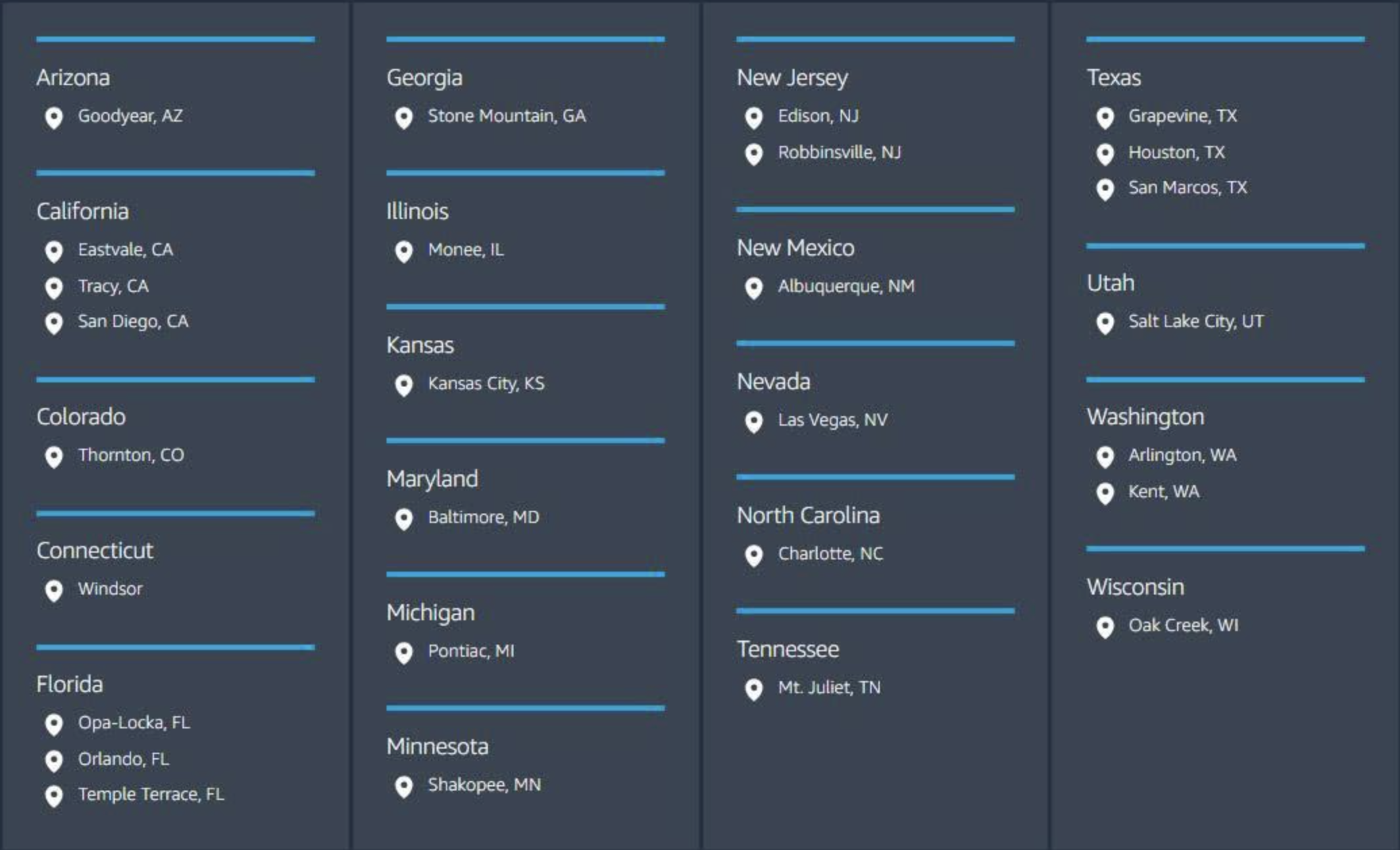Open the Eastvale, CA location link
Viewport: 1400px width, 850px height.
[126, 250]
